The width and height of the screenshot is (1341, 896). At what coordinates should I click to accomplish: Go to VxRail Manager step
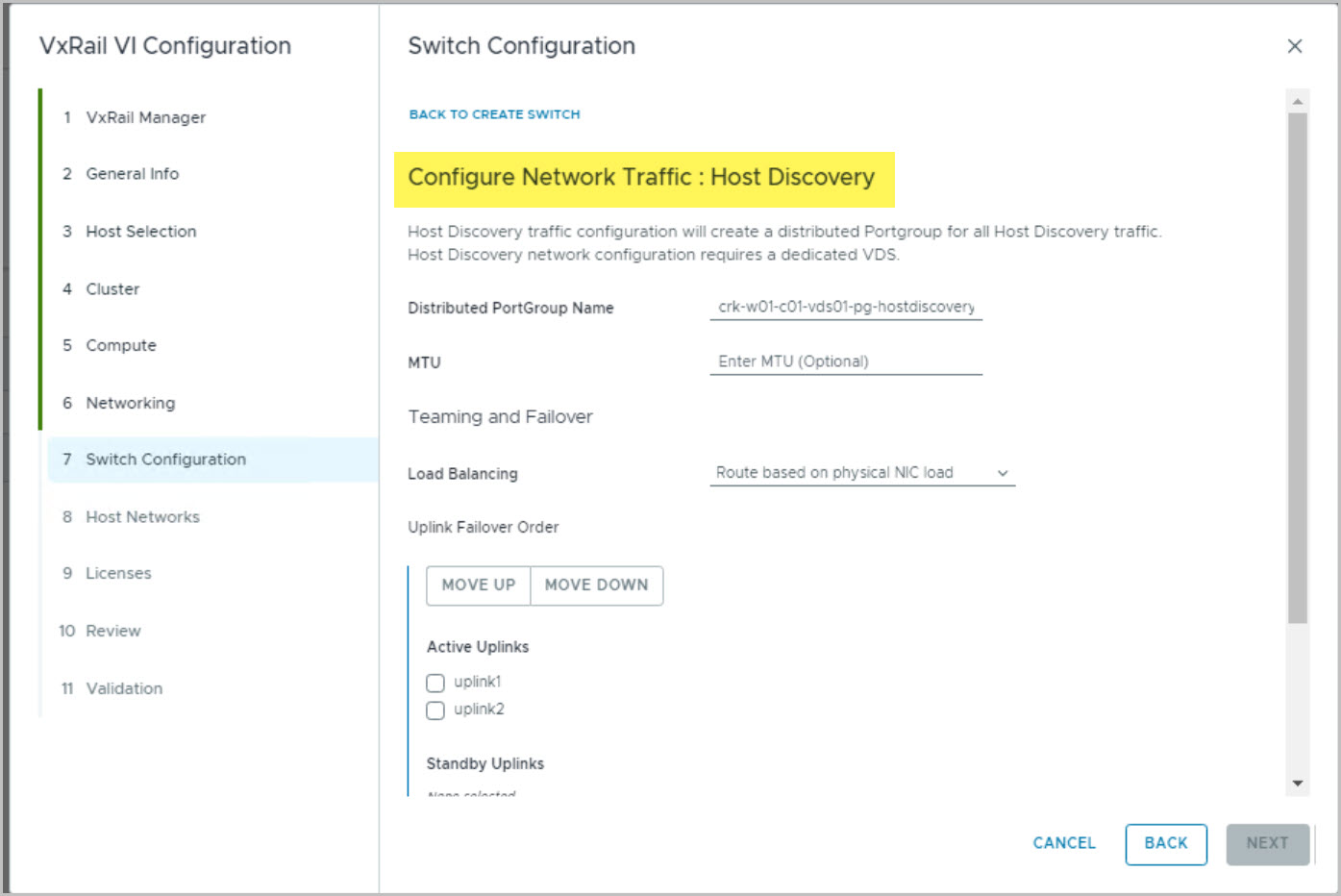(145, 117)
